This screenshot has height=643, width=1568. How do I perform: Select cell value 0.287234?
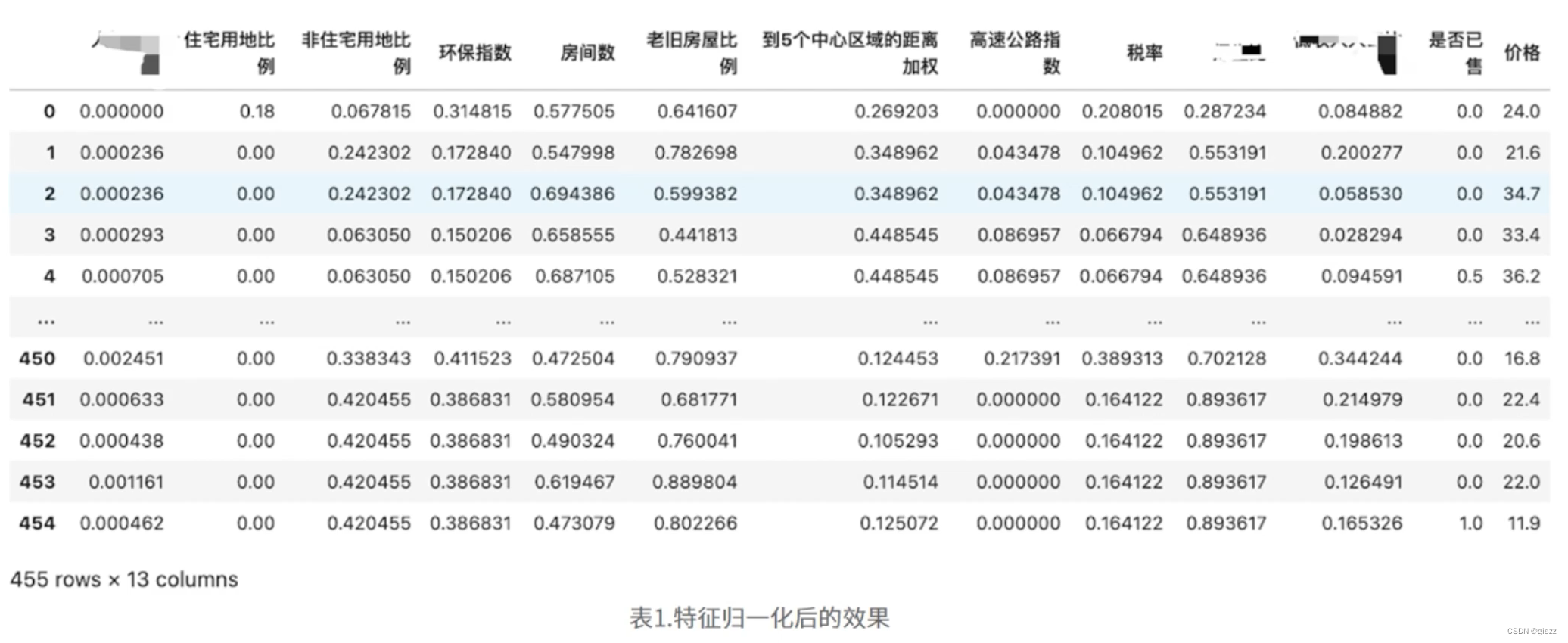1224,112
